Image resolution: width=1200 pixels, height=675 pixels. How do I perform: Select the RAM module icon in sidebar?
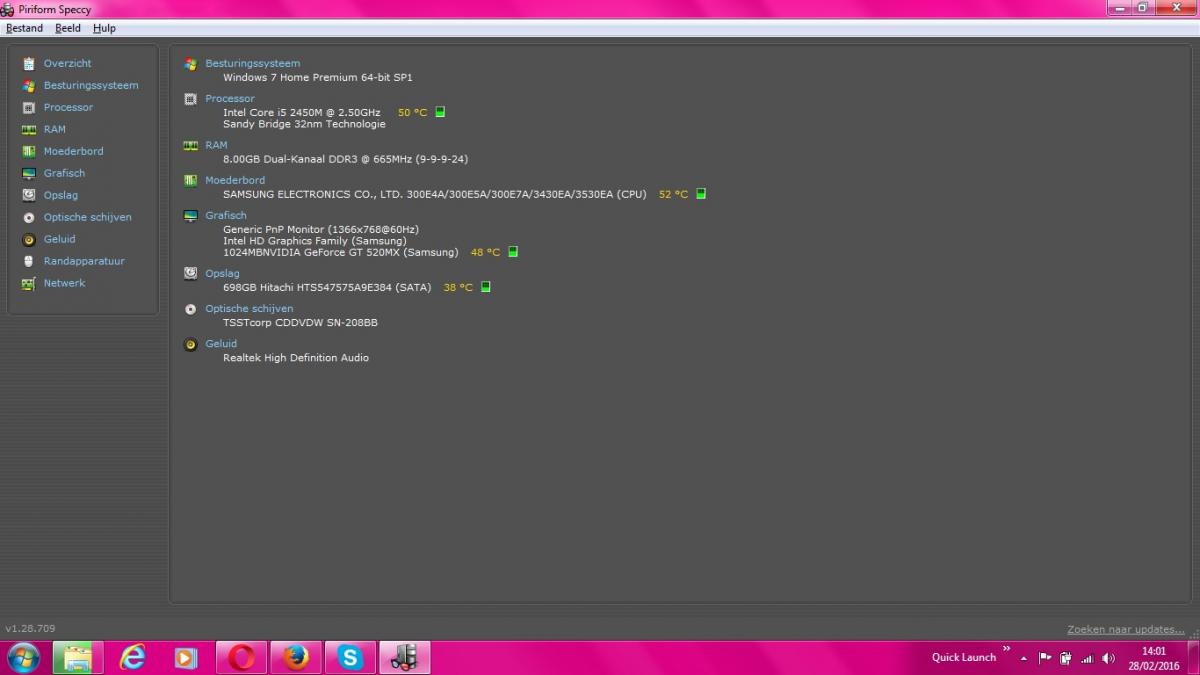pyautogui.click(x=29, y=129)
